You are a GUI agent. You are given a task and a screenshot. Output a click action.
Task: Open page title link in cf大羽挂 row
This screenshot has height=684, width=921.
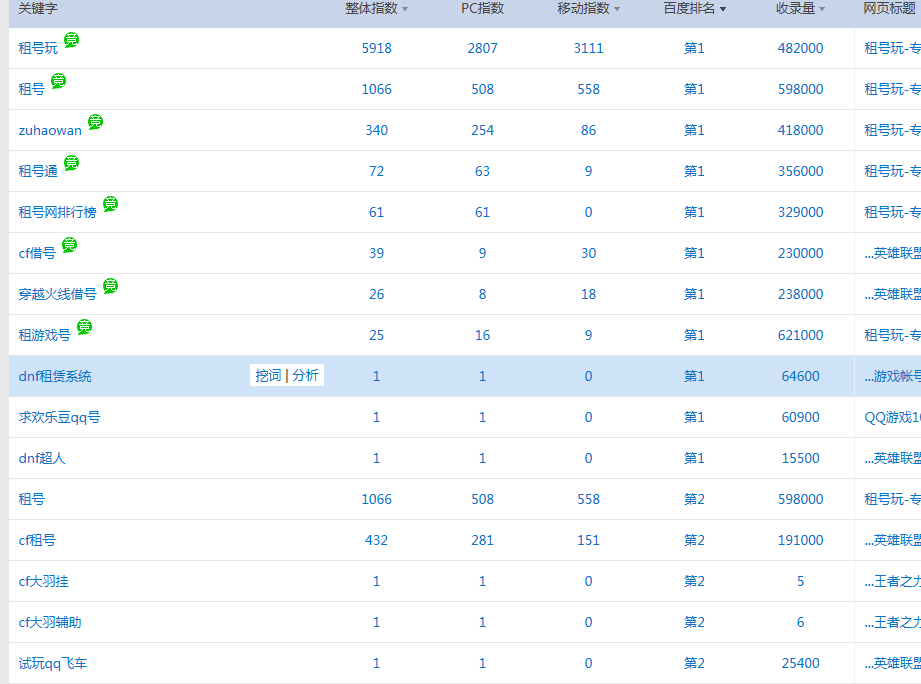[892, 581]
